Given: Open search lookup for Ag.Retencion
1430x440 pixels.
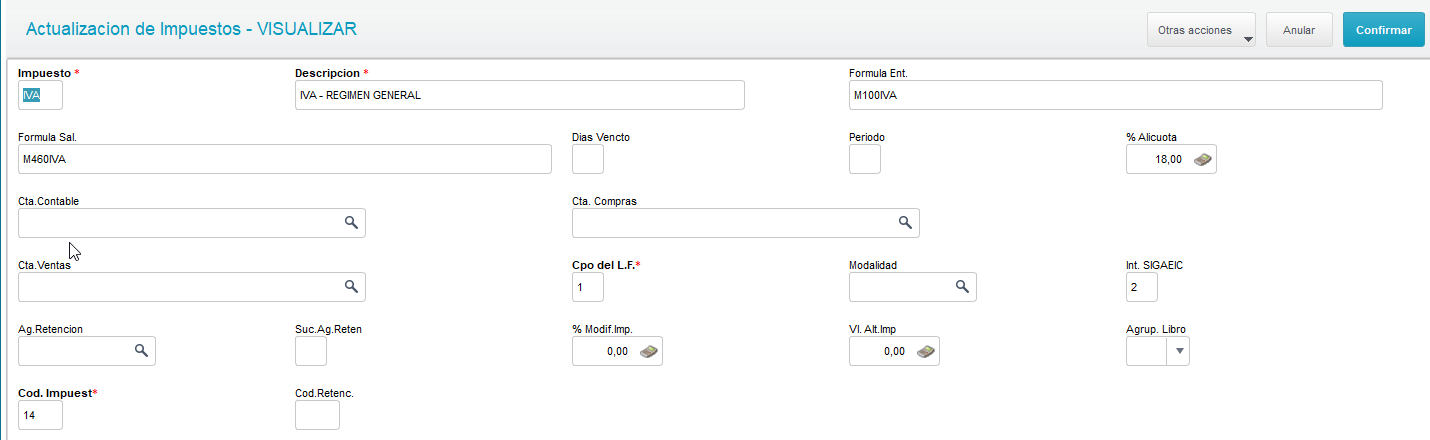Looking at the screenshot, I should click(x=141, y=351).
